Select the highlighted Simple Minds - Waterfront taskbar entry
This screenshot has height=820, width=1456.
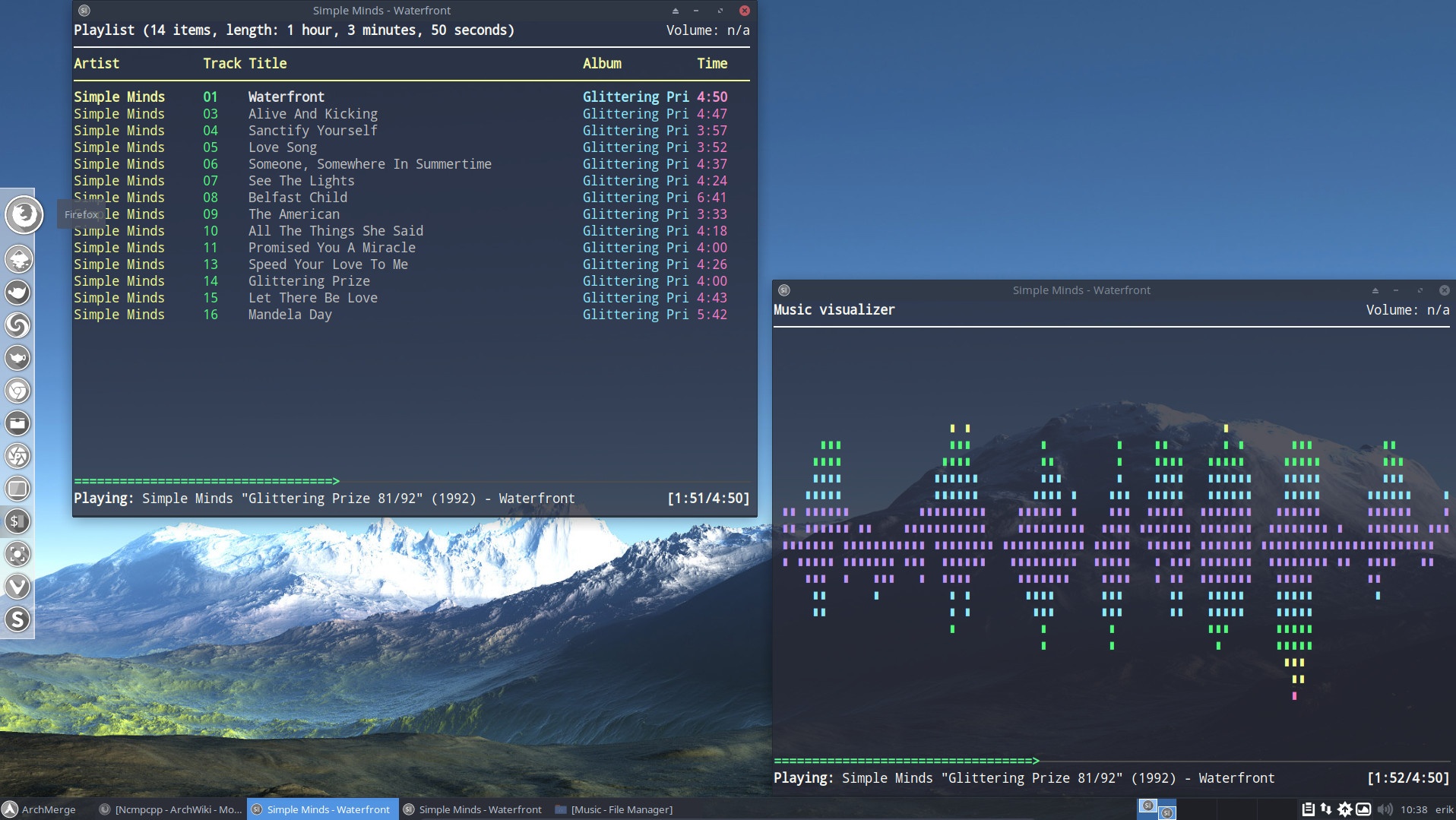322,809
